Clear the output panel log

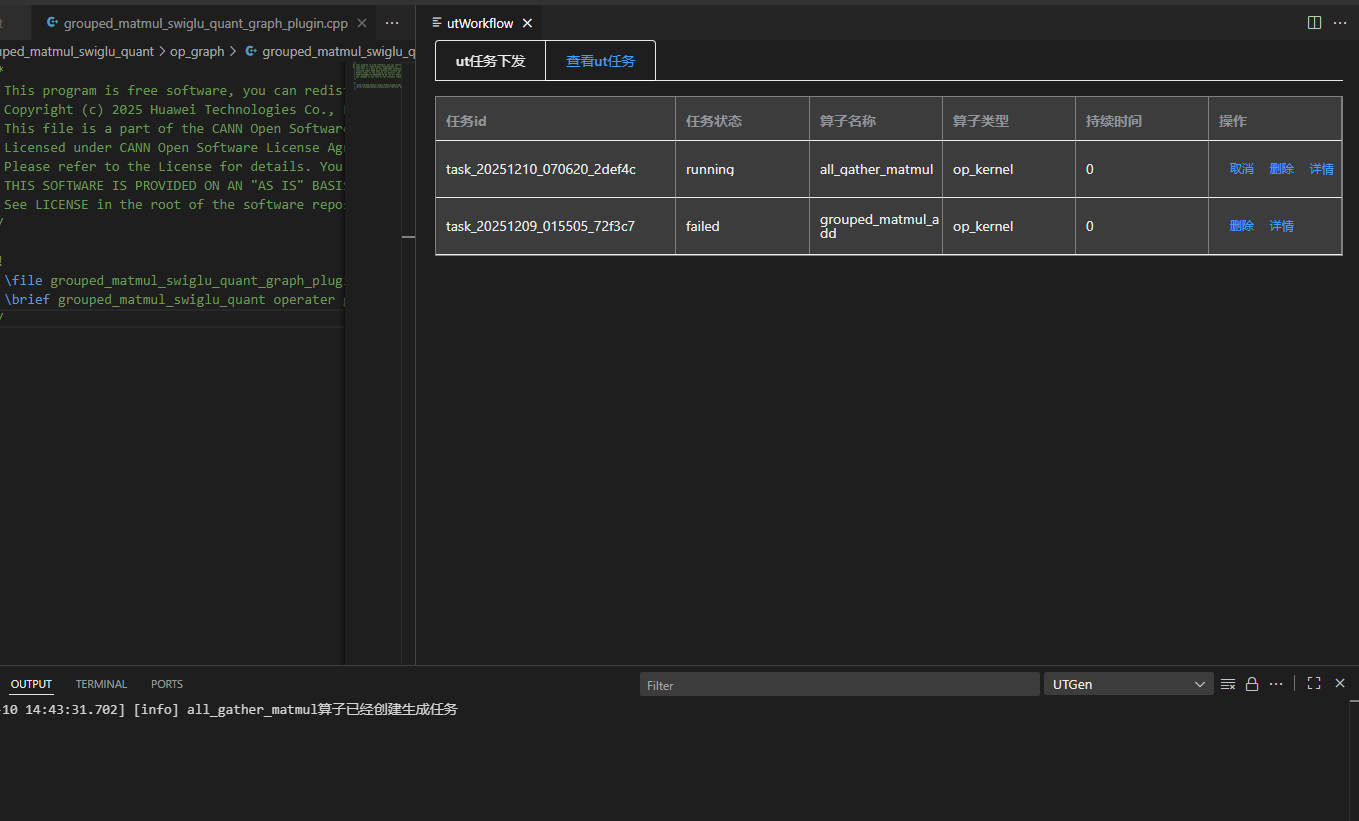click(1228, 684)
